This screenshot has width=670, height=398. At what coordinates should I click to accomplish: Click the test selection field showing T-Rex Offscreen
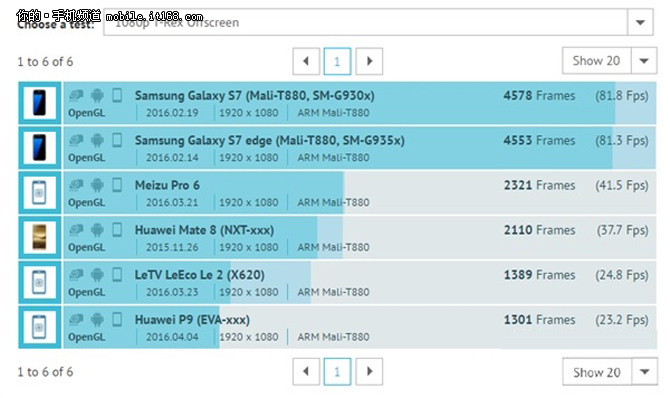(365, 22)
